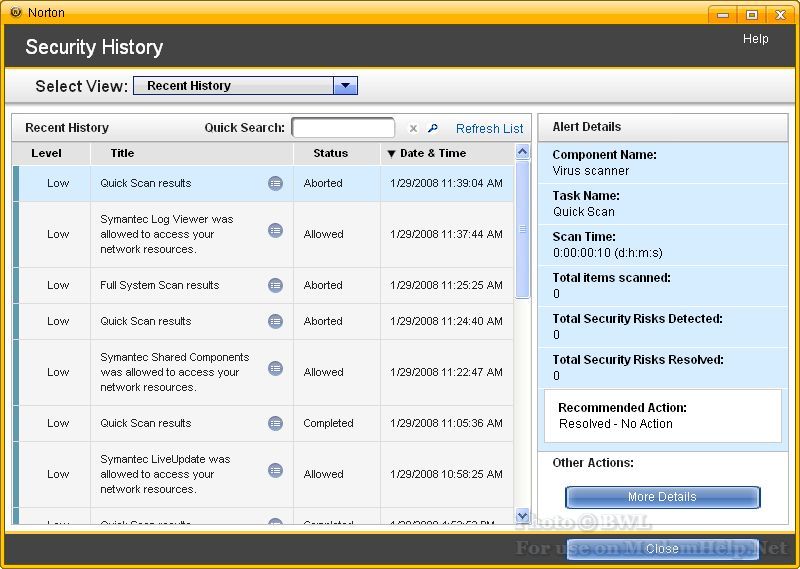Viewport: 800px width, 569px height.
Task: Open details icon for 11:24:40 Quick Scan row
Action: point(276,321)
